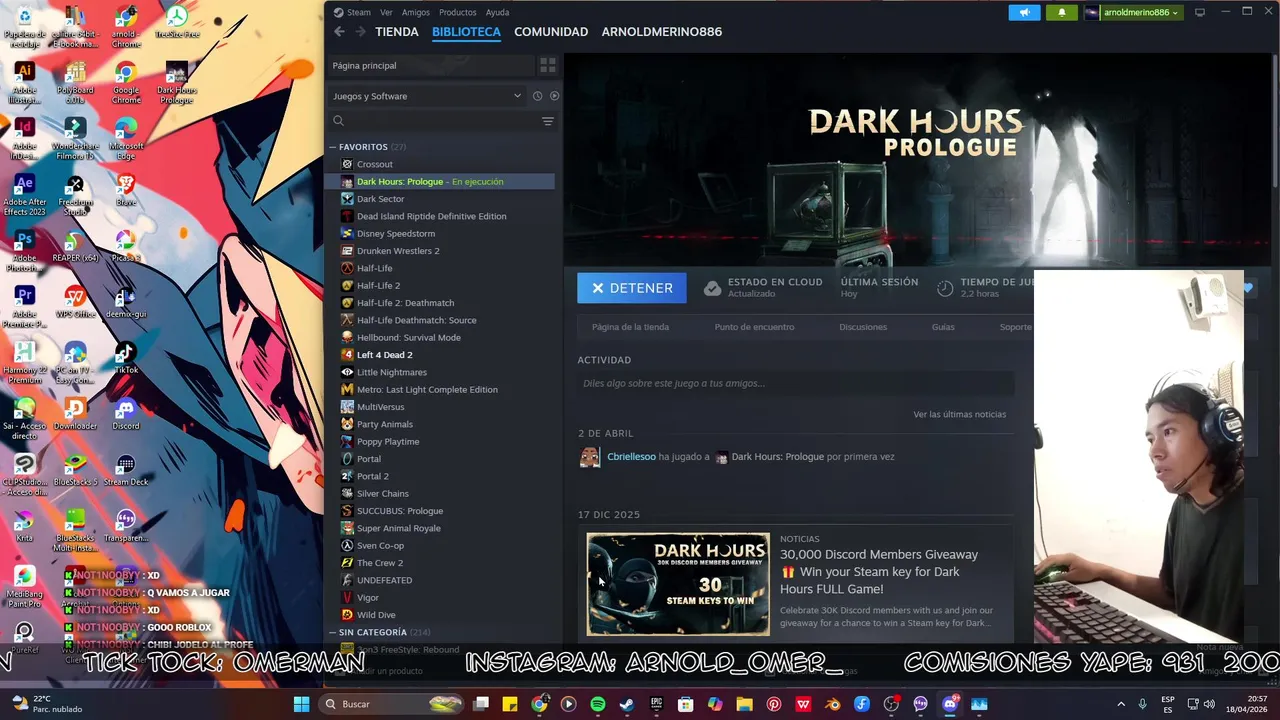
Task: Collapse the FAVORITOS category
Action: [333, 147]
